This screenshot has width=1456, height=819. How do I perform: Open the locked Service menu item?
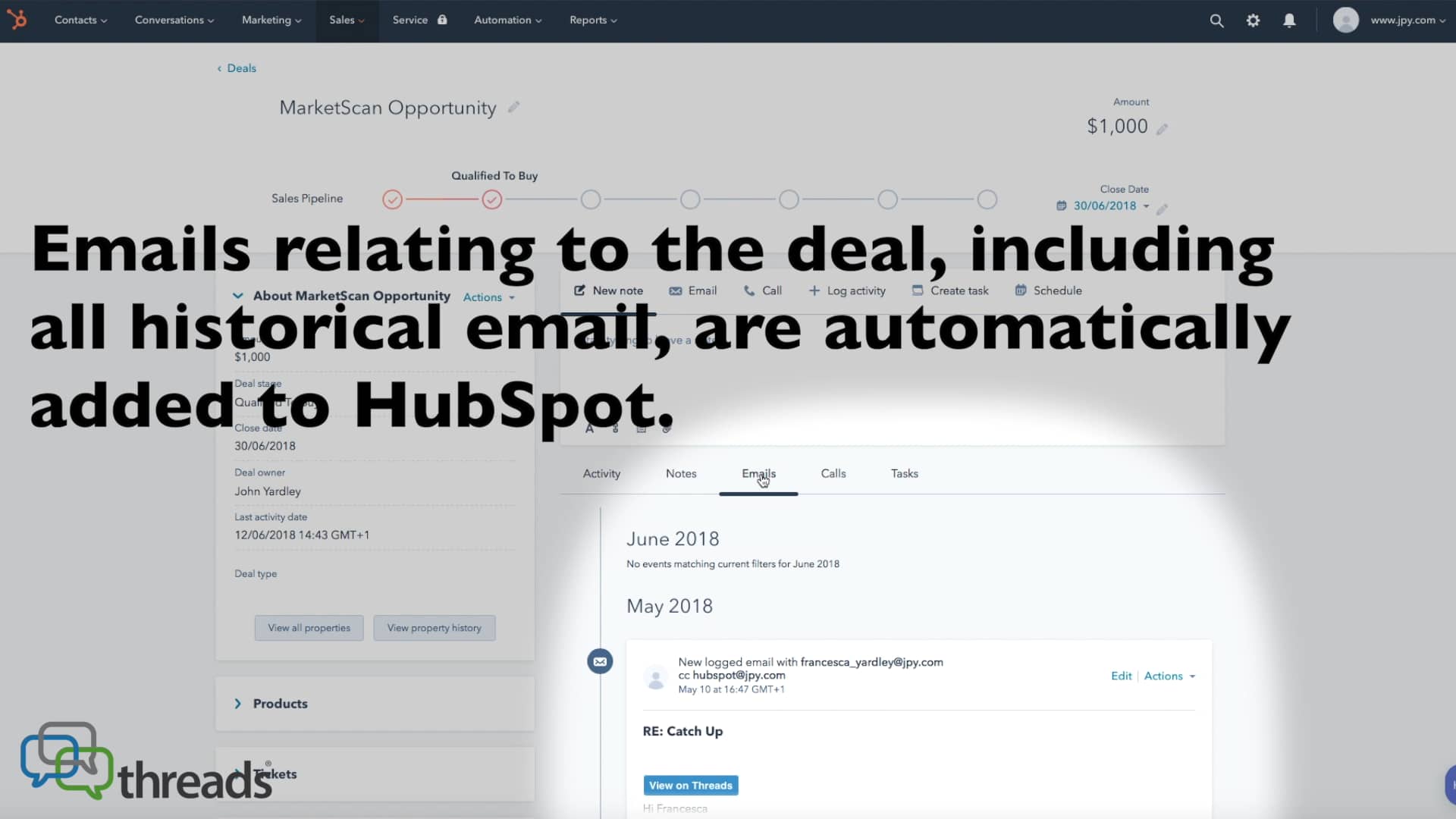click(419, 20)
